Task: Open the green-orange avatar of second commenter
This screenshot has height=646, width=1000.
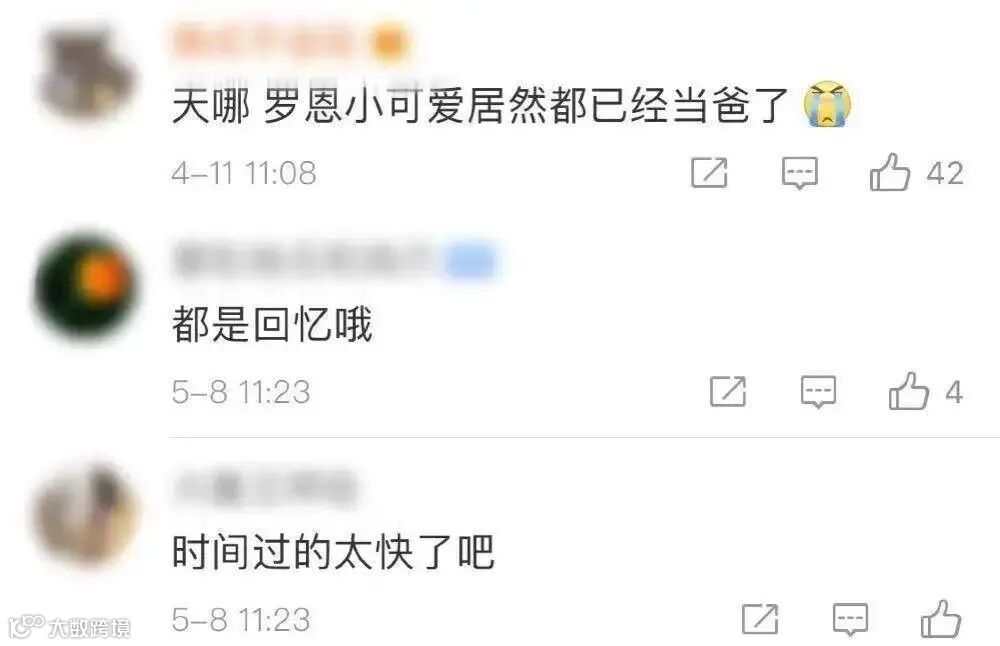Action: (86, 285)
